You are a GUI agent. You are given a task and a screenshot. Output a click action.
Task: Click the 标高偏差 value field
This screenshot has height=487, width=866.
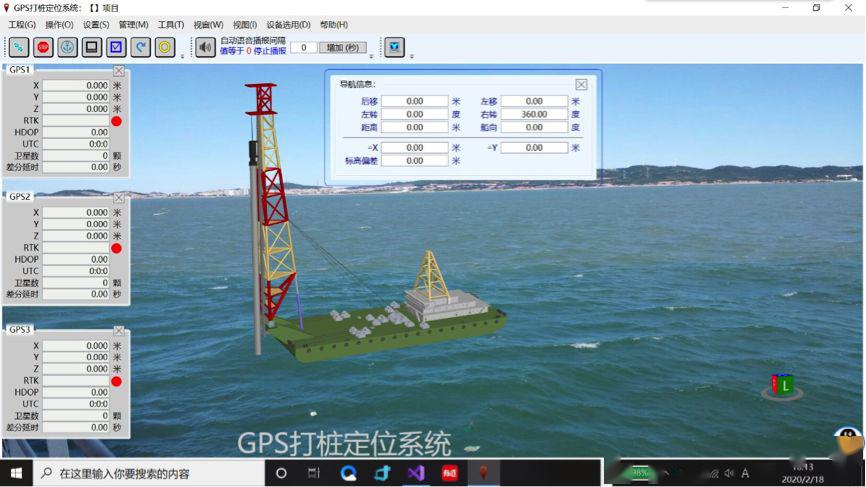click(414, 161)
